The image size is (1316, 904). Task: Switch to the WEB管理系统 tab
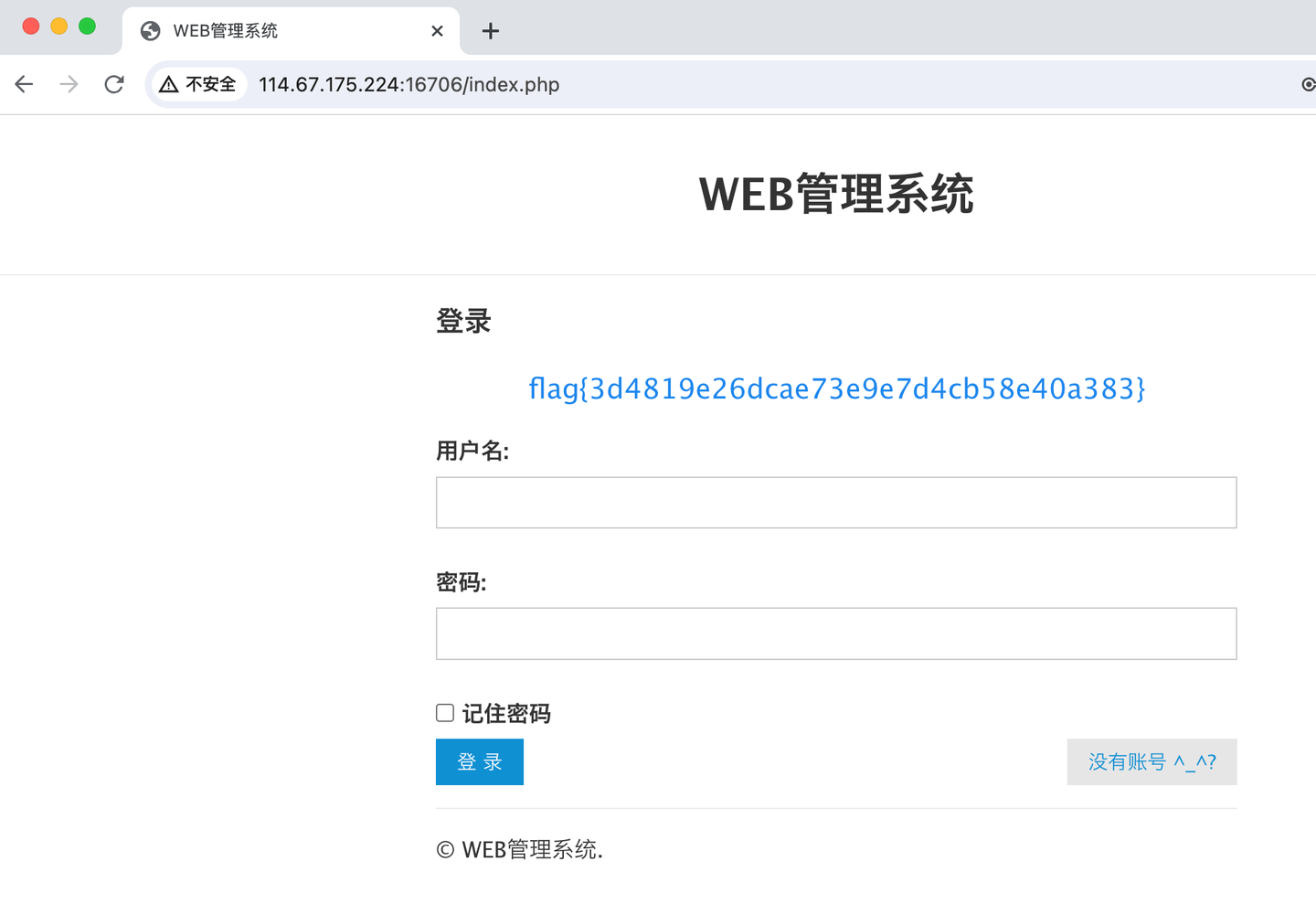coord(274,30)
